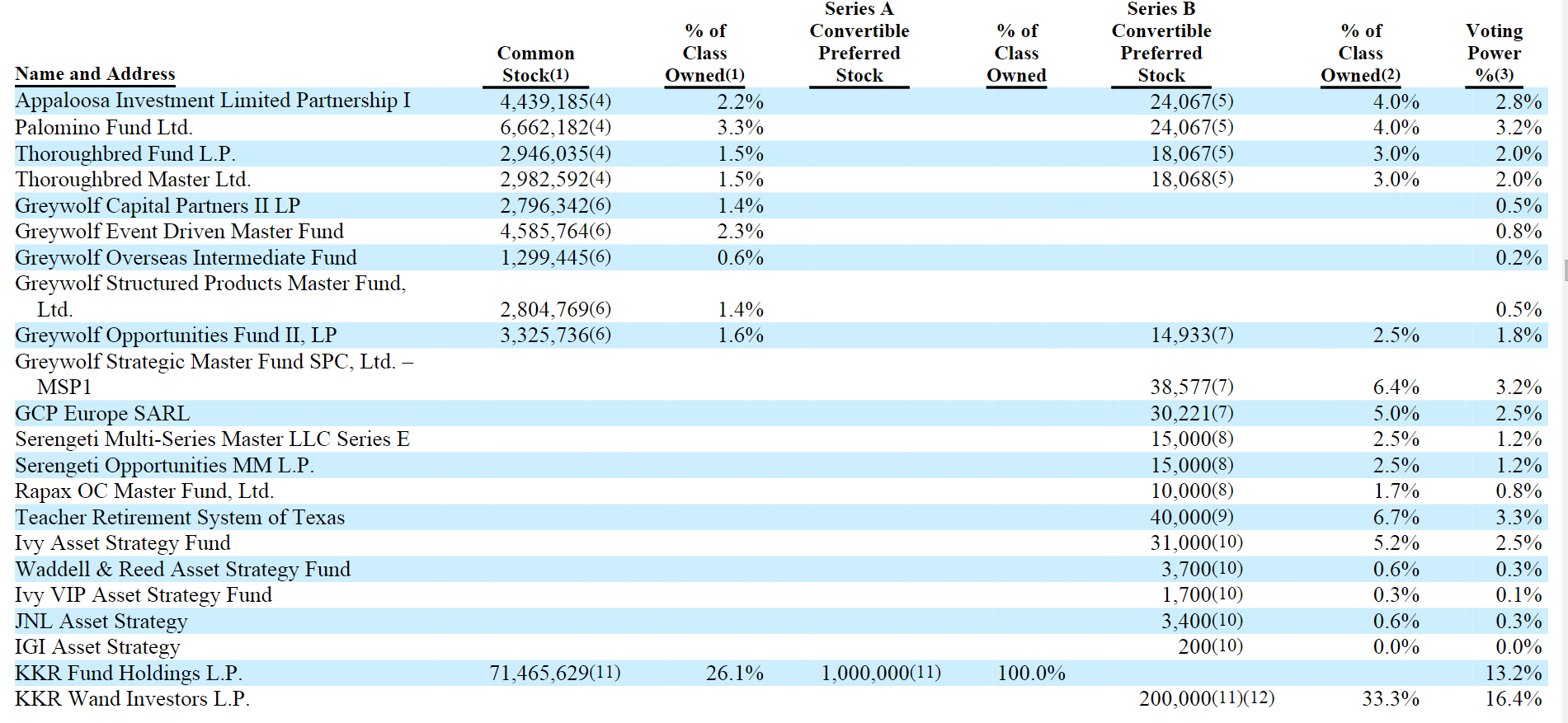Click the 38,577 Series B stock value

[1181, 387]
